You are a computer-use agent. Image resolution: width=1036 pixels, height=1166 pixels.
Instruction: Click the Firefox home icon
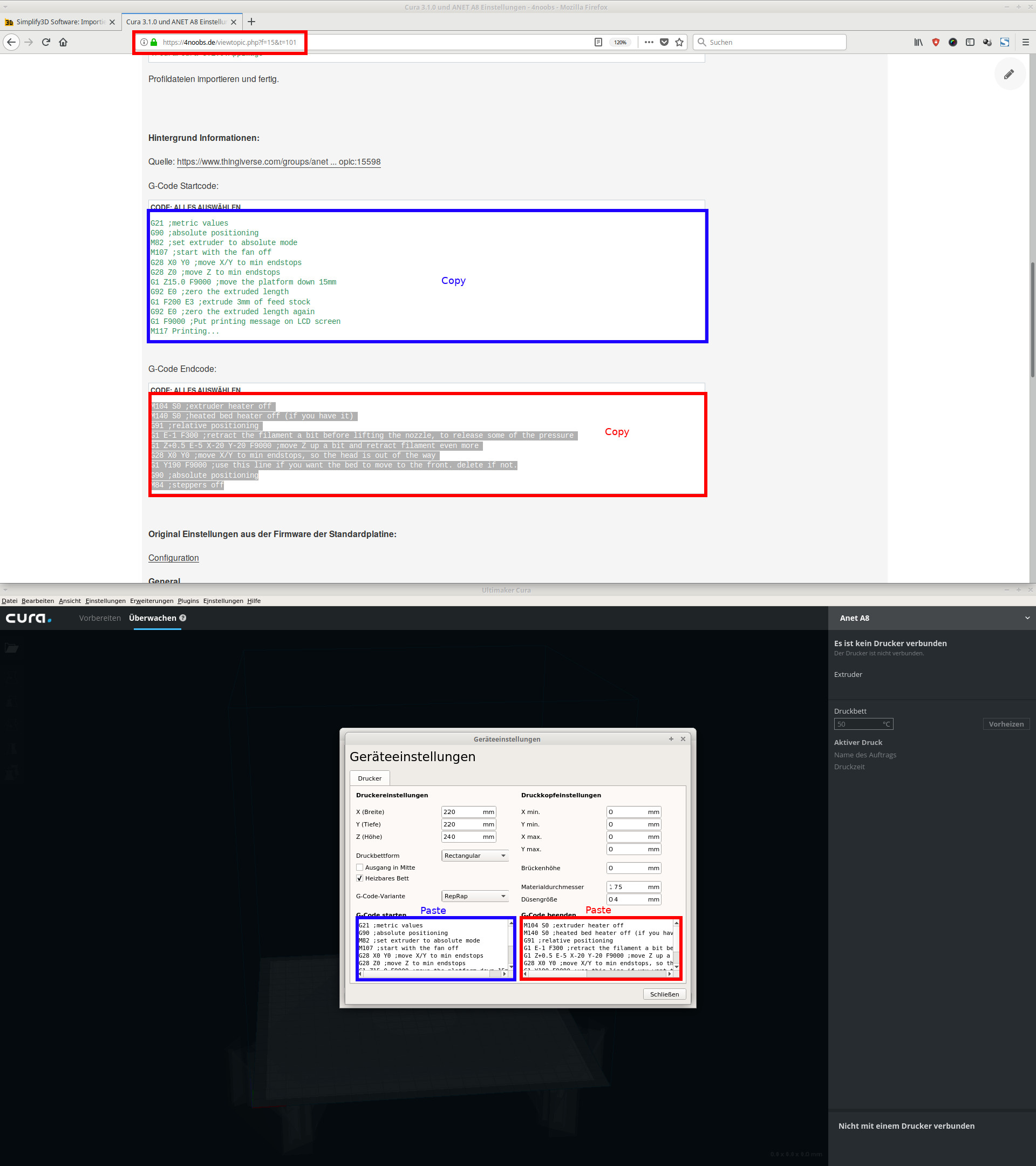(x=63, y=42)
